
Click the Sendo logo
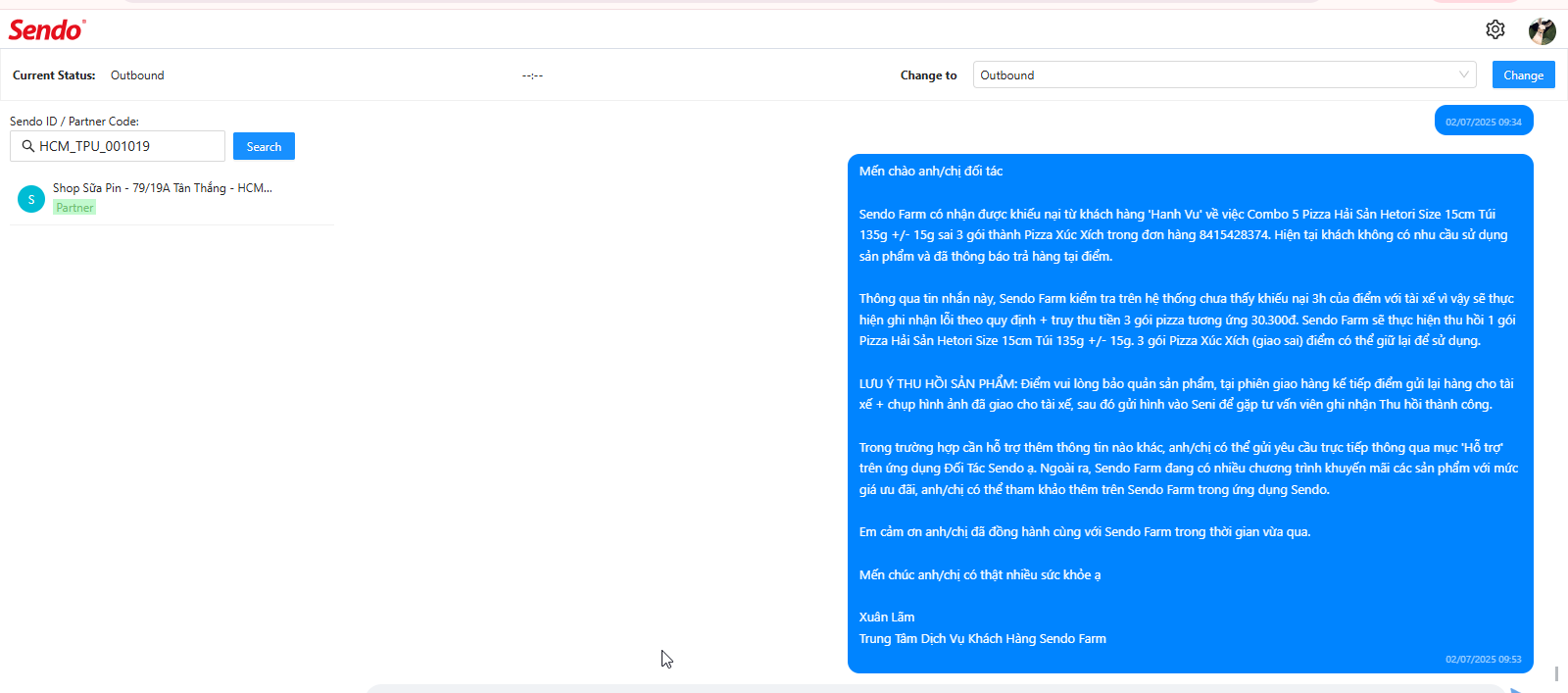click(x=47, y=30)
